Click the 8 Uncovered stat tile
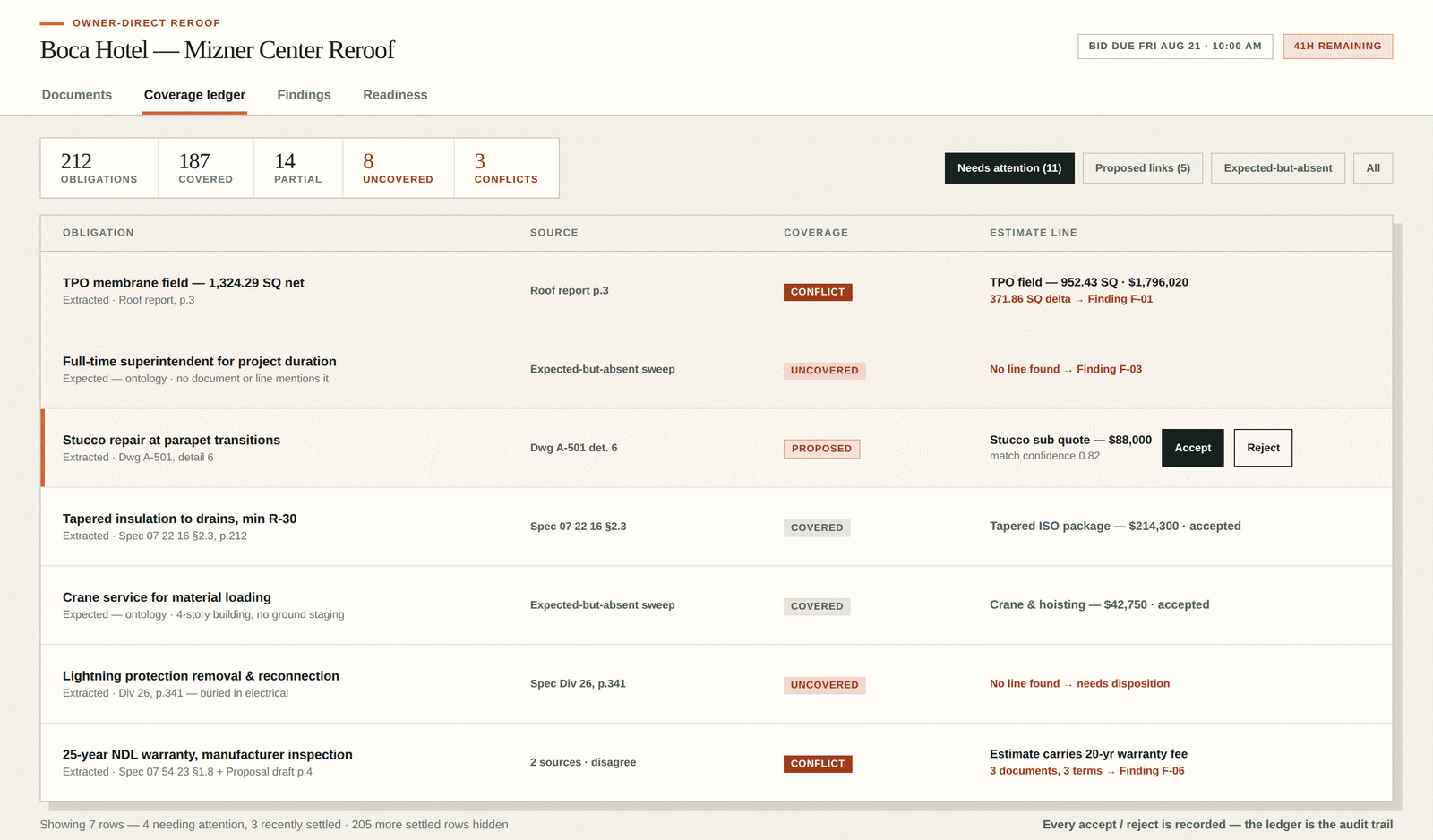The height and width of the screenshot is (840, 1433). click(399, 167)
